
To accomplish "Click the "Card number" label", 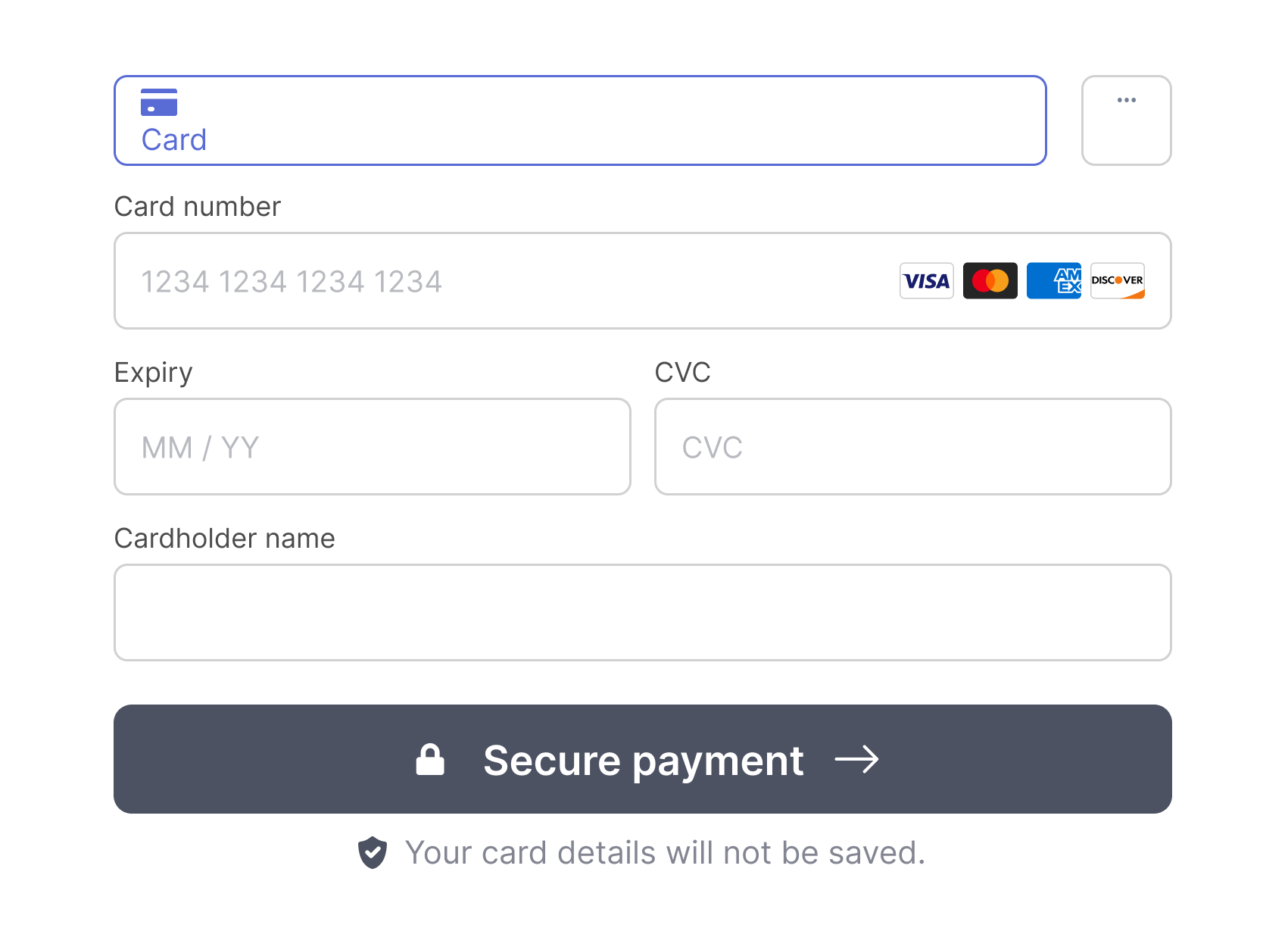I will coord(198,207).
